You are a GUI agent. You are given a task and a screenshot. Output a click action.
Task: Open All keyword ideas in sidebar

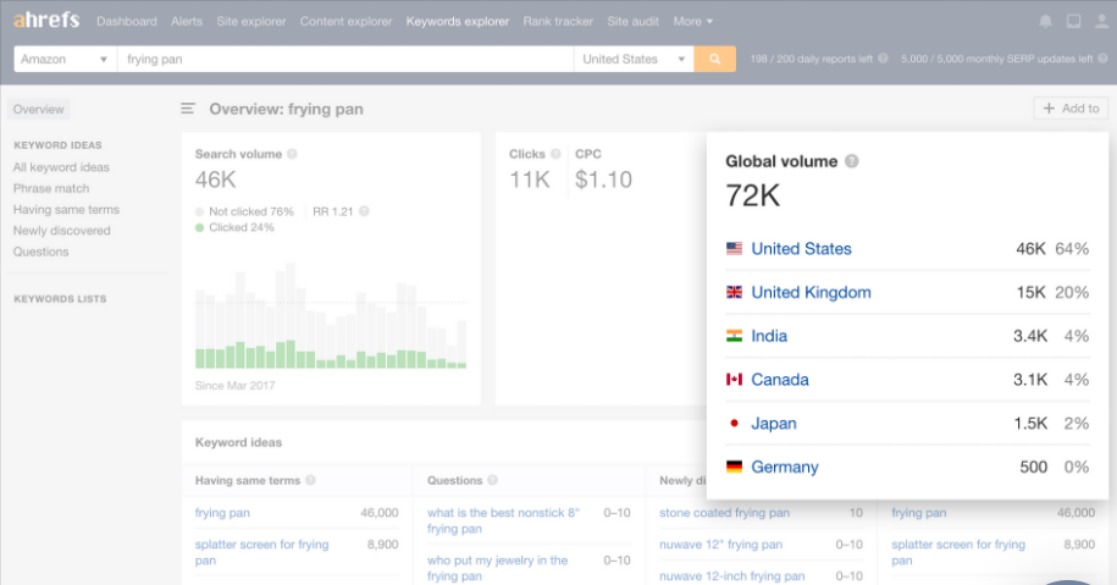point(61,167)
